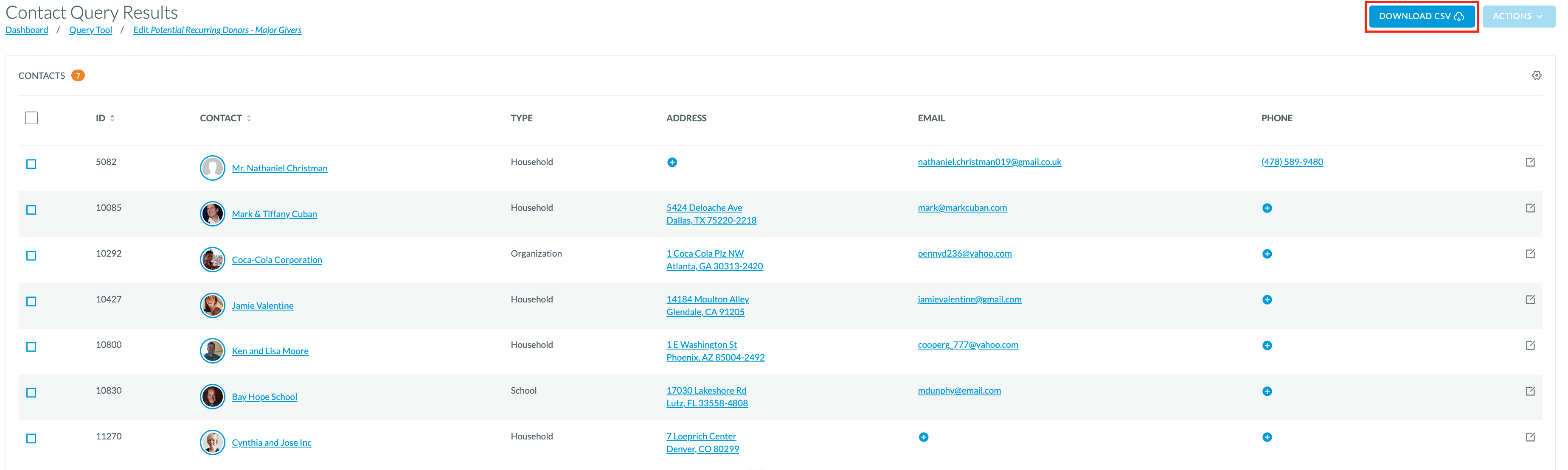Click the settings gear icon in Contacts panel
The height and width of the screenshot is (470, 1568).
[1536, 76]
